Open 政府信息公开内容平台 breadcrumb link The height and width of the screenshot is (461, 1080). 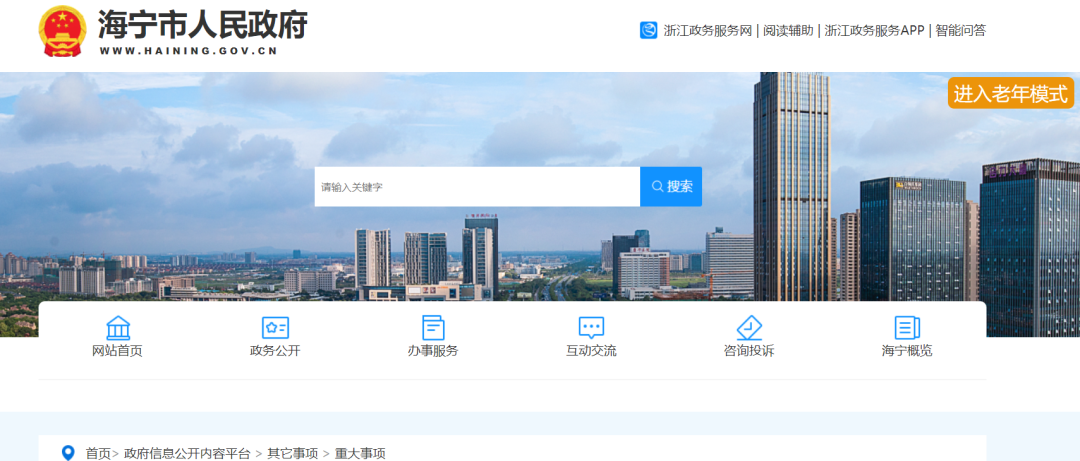[x=187, y=453]
